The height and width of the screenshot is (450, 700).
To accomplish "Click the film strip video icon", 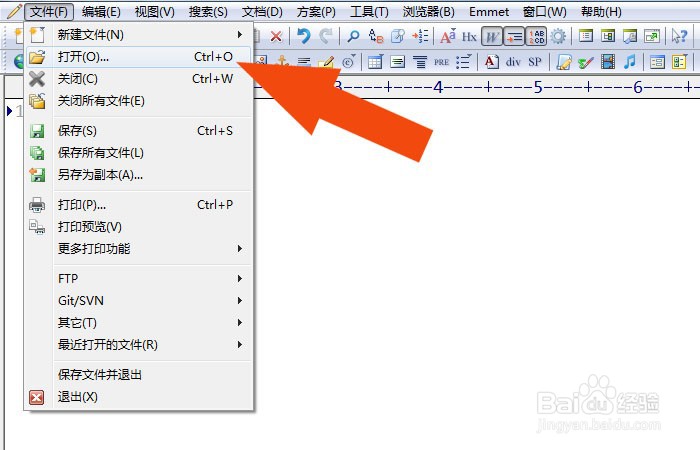I will pos(608,62).
